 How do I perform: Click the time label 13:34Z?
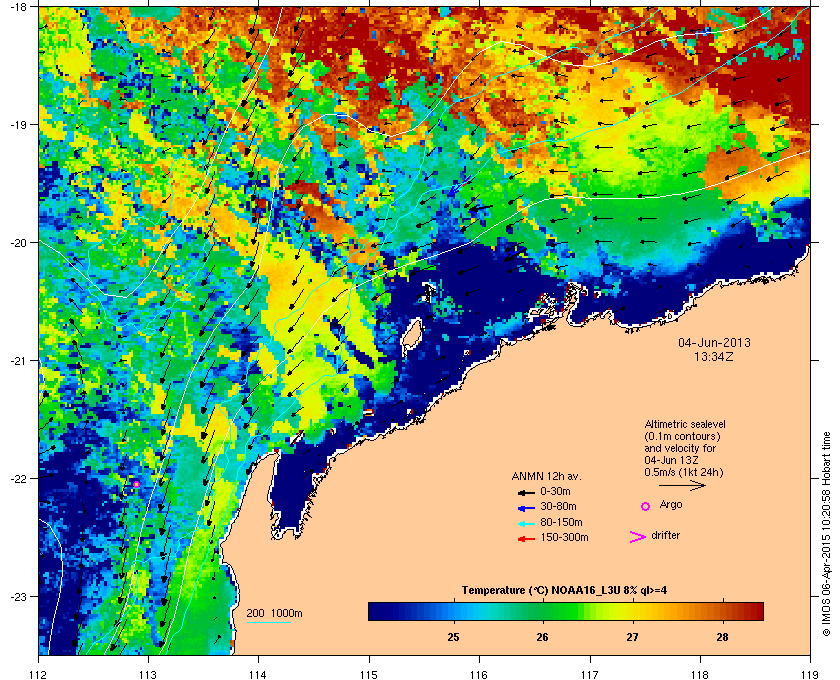point(714,356)
